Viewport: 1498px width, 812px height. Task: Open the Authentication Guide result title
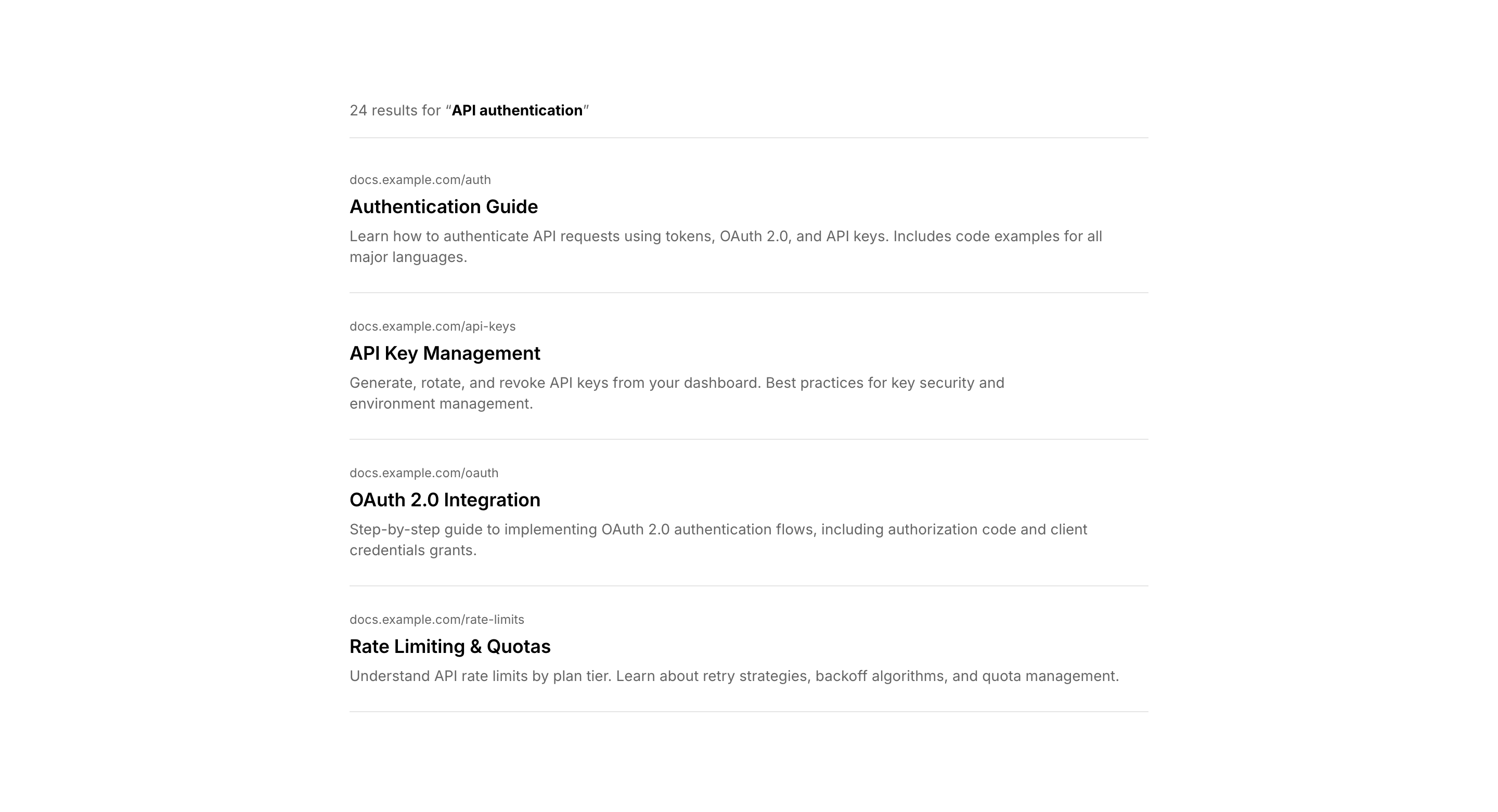click(x=443, y=206)
